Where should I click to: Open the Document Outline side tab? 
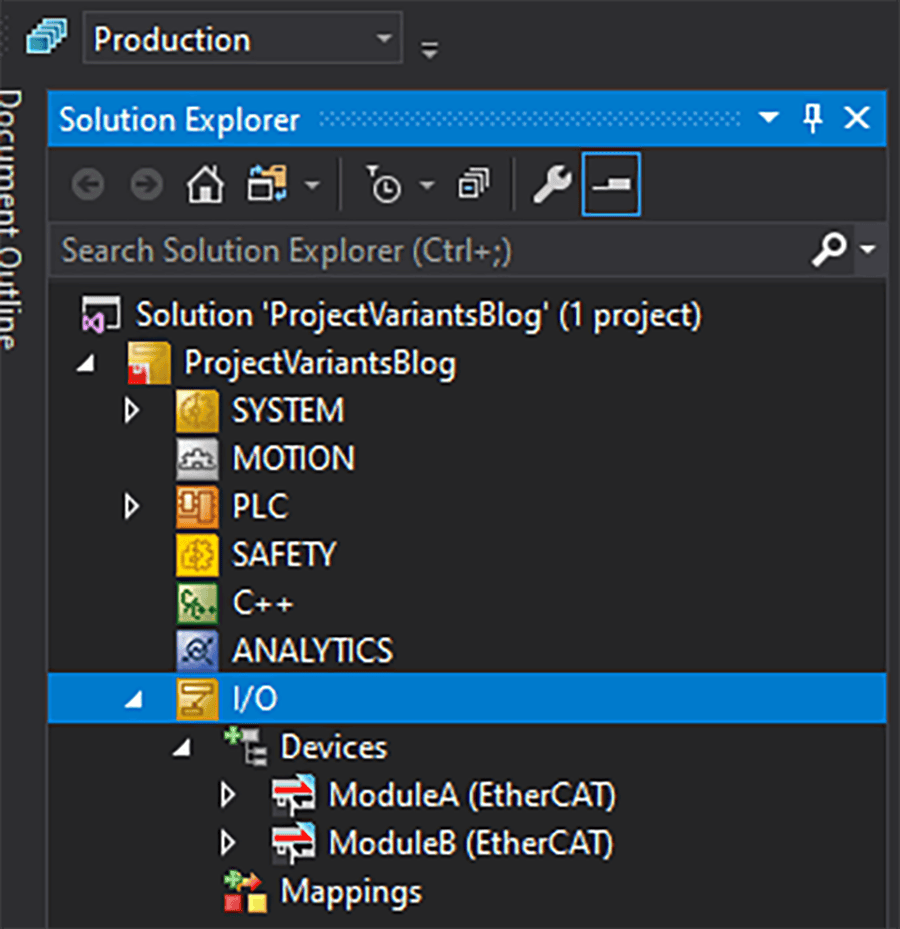tap(11, 219)
